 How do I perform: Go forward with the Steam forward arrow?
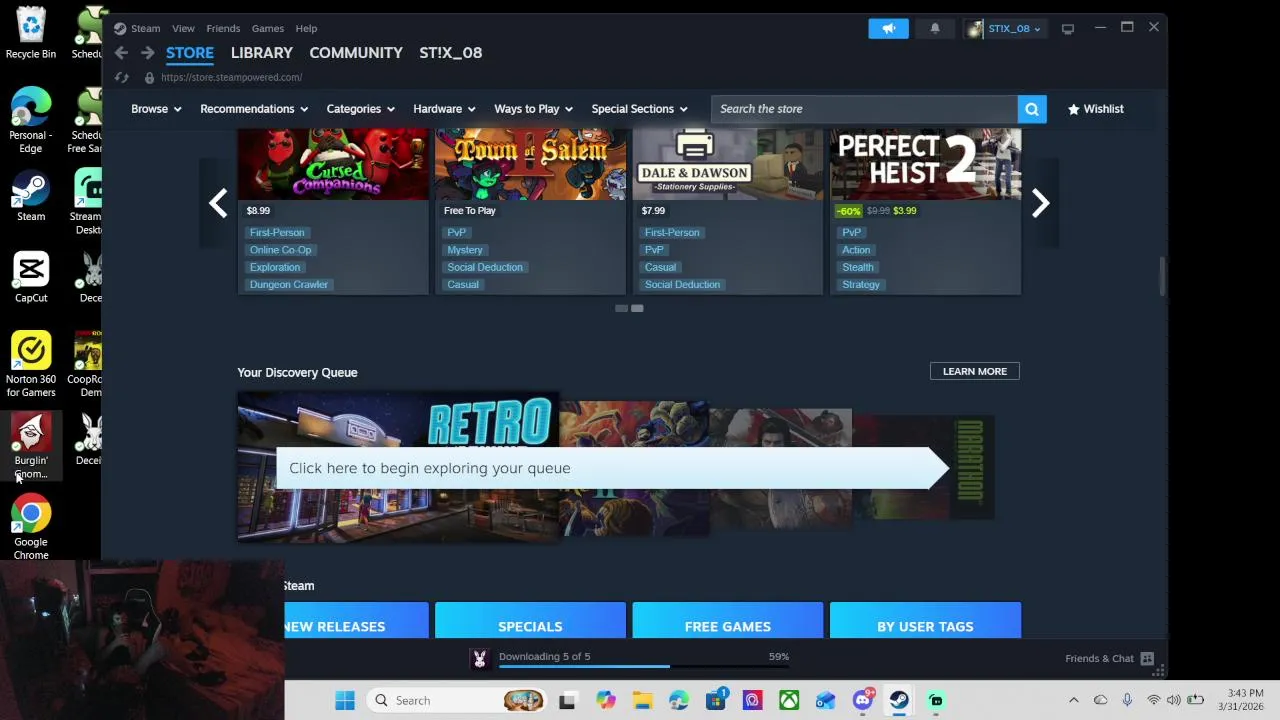tap(147, 53)
